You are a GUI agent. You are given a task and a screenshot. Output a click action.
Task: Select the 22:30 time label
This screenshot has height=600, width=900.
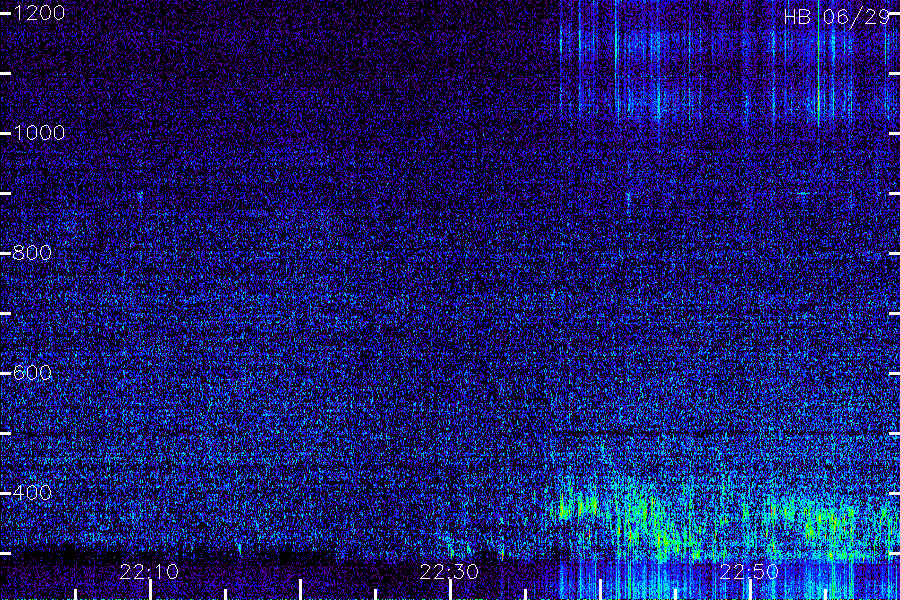click(x=449, y=572)
